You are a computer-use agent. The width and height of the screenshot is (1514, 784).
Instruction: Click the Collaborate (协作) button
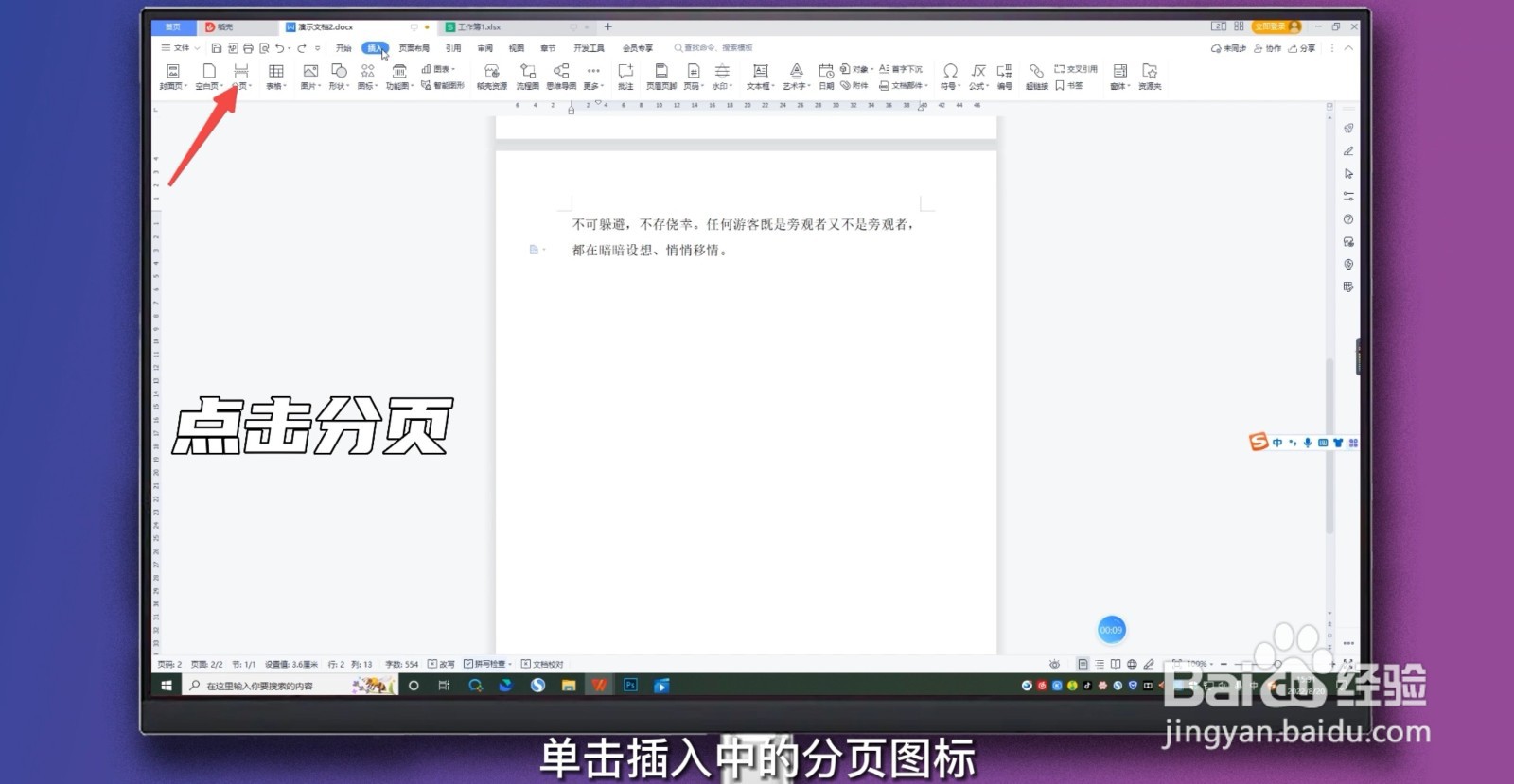point(1268,48)
